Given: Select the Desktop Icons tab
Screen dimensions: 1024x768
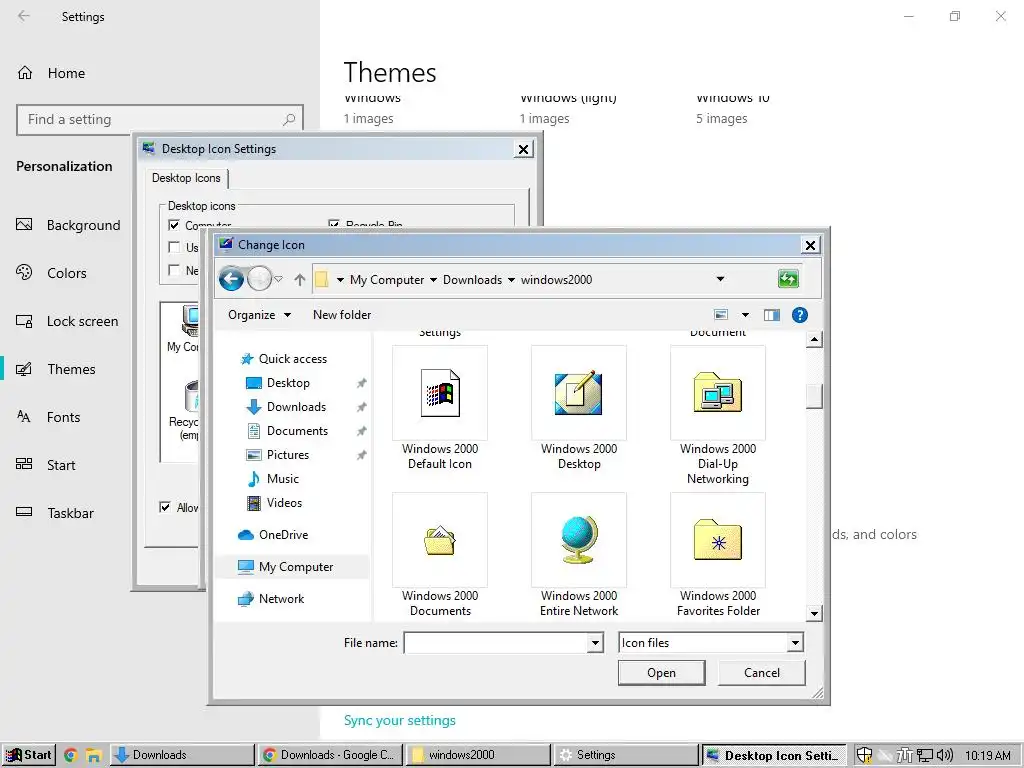Looking at the screenshot, I should pyautogui.click(x=186, y=178).
